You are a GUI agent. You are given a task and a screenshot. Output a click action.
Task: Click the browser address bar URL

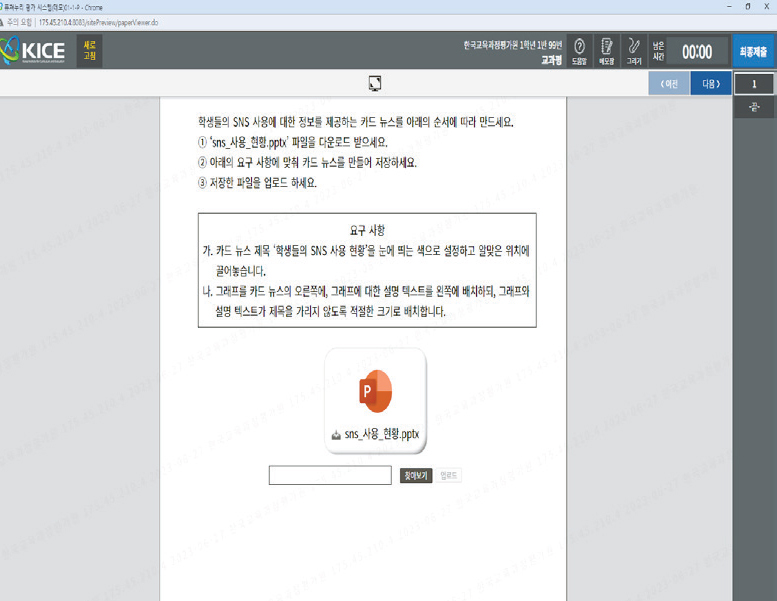coord(98,22)
